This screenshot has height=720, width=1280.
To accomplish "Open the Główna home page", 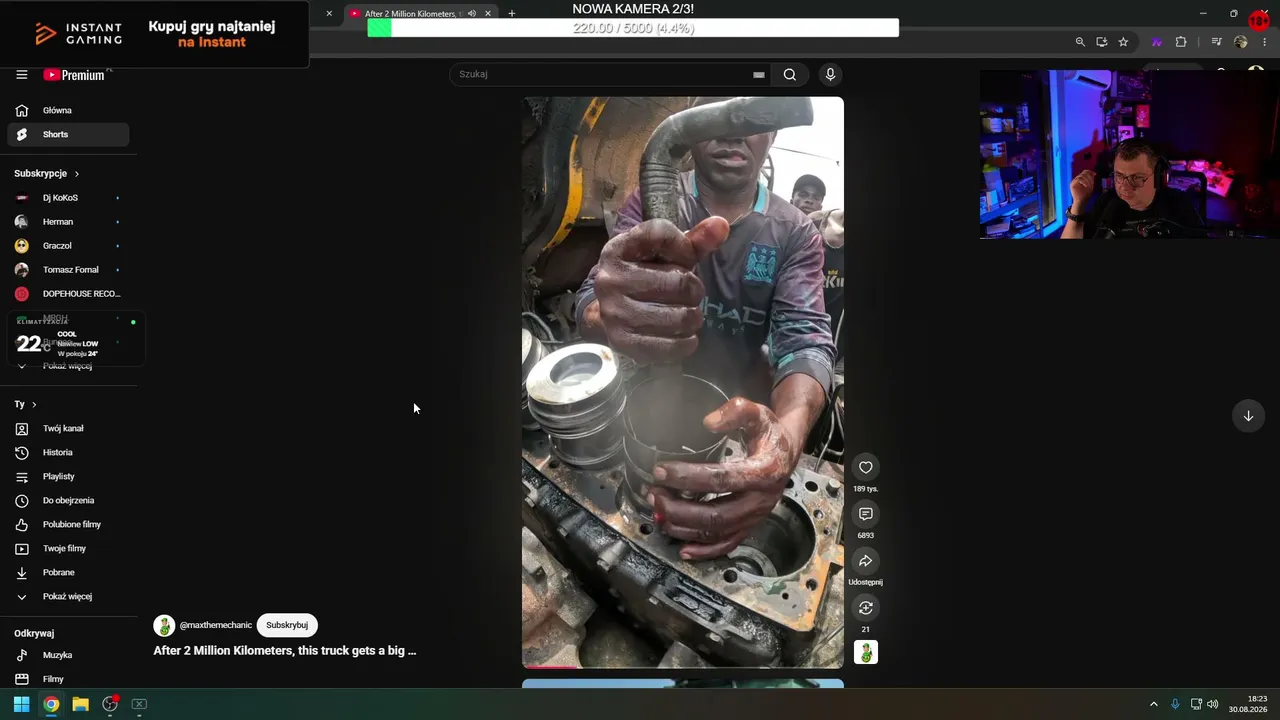I will tap(68, 110).
